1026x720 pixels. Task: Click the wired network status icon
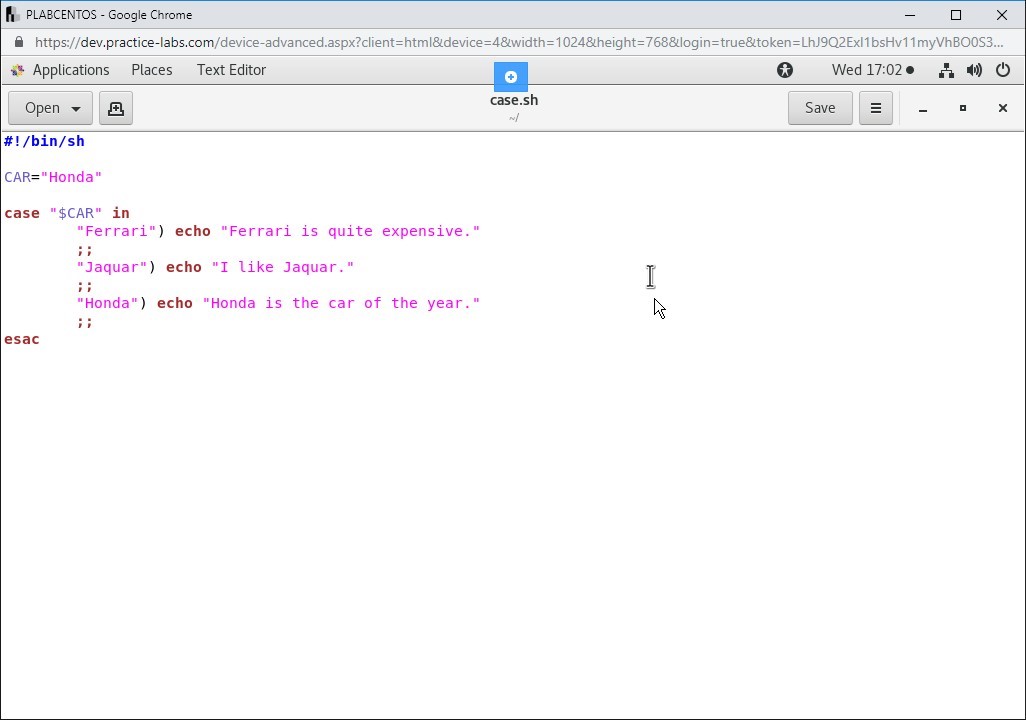click(945, 70)
